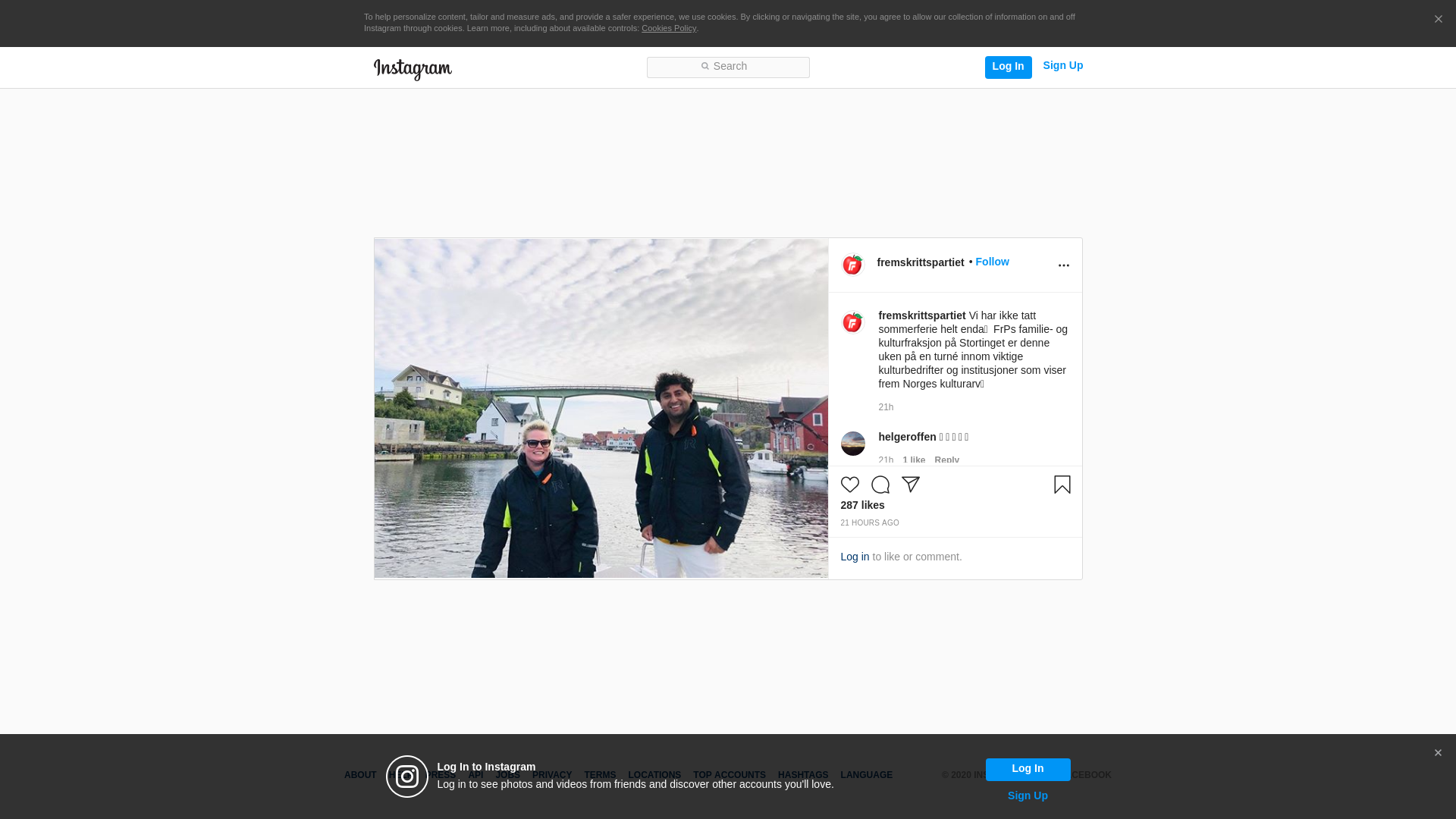Open the LOCATIONS footer link
The image size is (1456, 819).
[x=654, y=775]
